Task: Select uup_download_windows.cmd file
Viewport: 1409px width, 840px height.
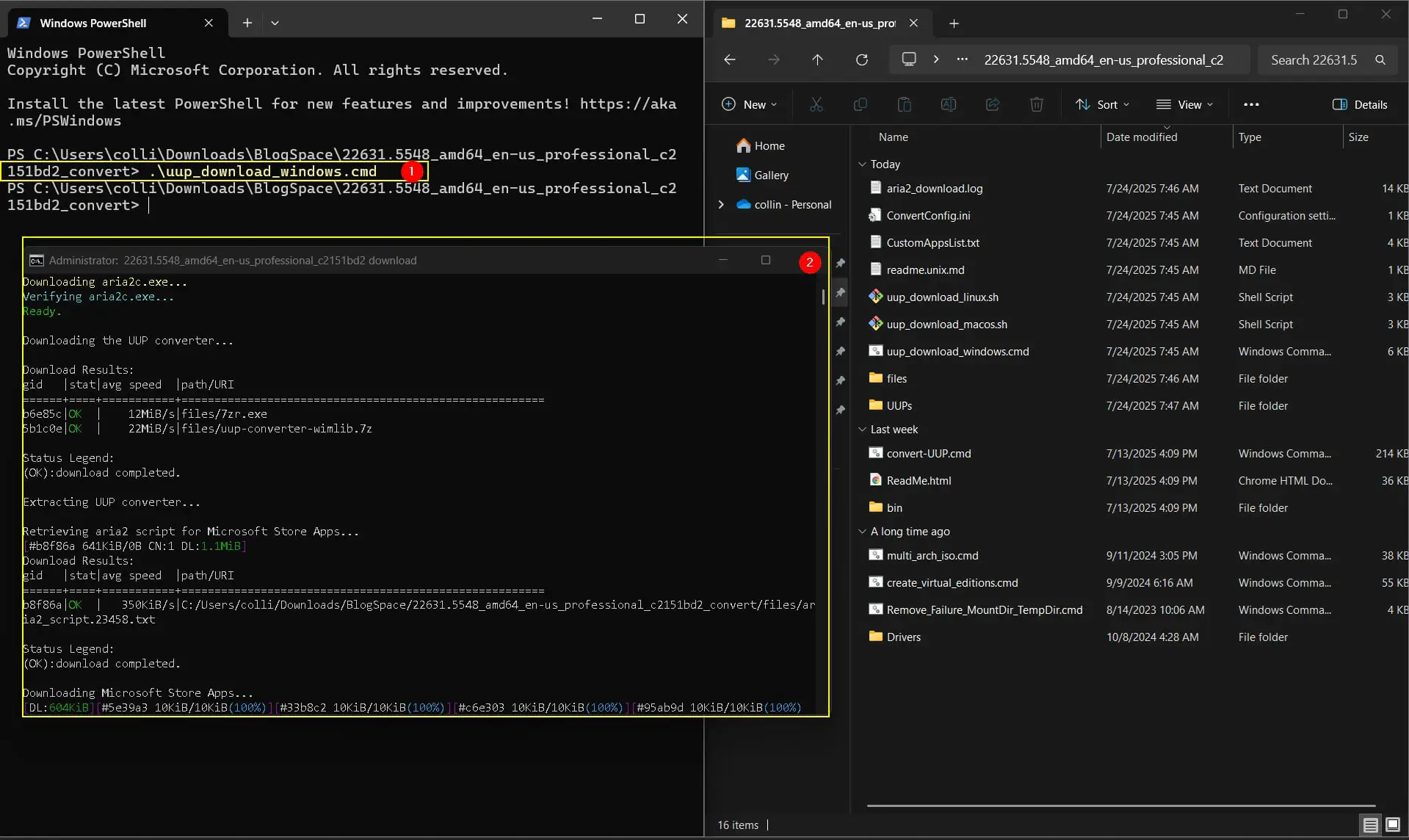Action: (x=957, y=351)
